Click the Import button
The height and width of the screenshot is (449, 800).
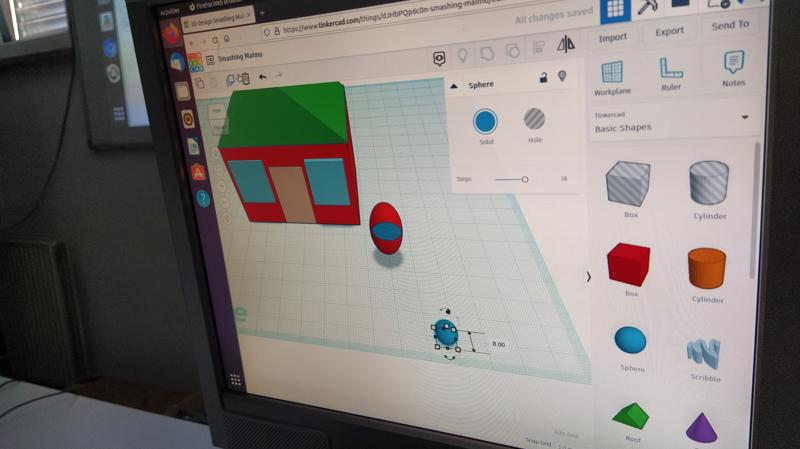coord(612,38)
